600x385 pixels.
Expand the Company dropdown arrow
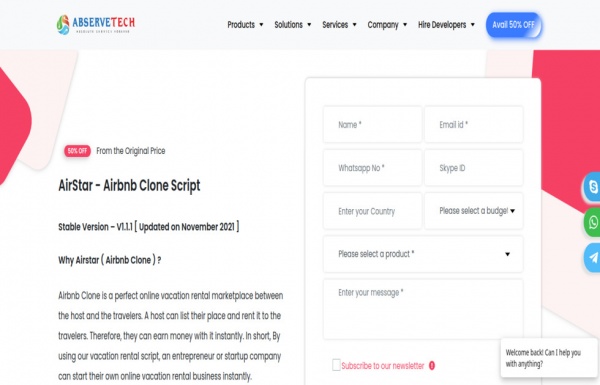(405, 24)
